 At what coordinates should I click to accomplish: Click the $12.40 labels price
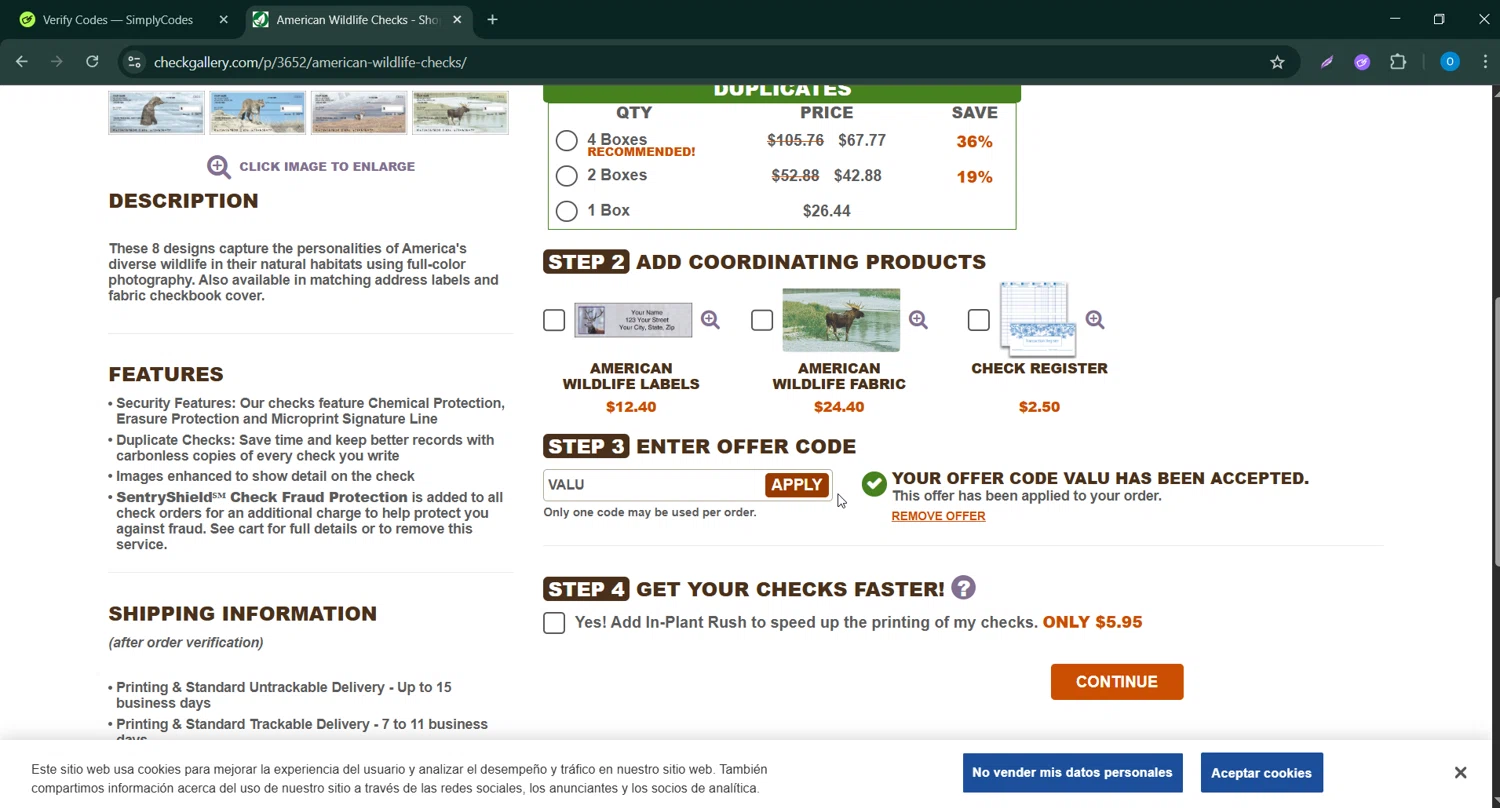pos(631,407)
